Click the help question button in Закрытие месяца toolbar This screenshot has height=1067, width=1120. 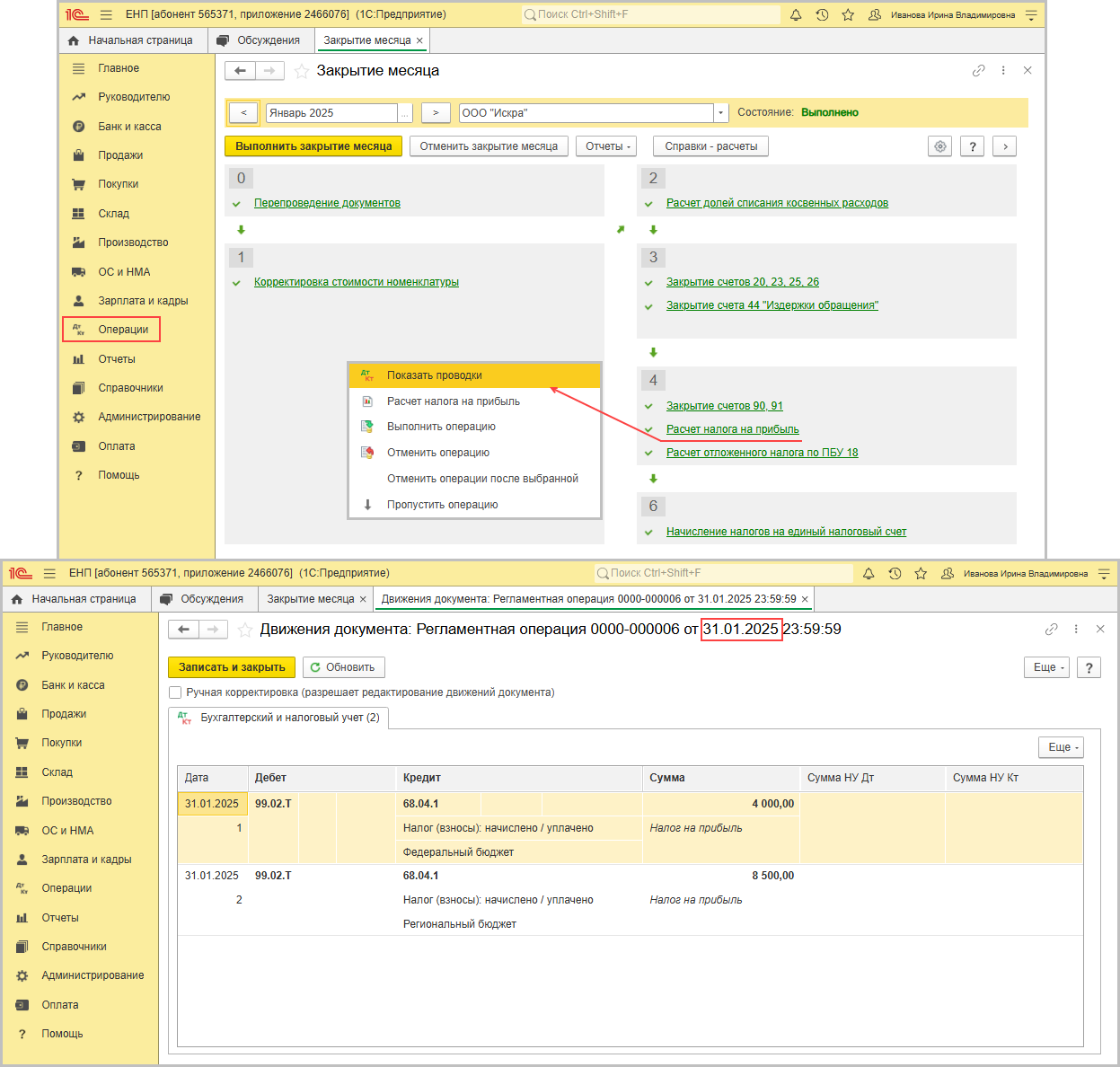[973, 146]
